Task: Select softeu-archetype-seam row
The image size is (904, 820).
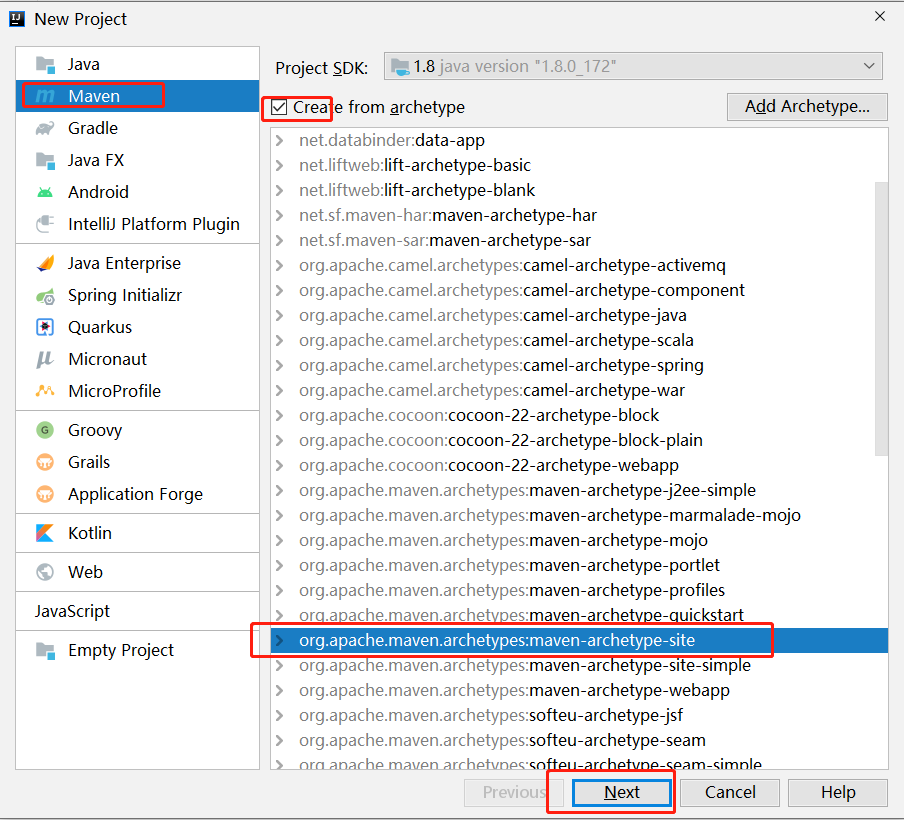Action: (579, 740)
